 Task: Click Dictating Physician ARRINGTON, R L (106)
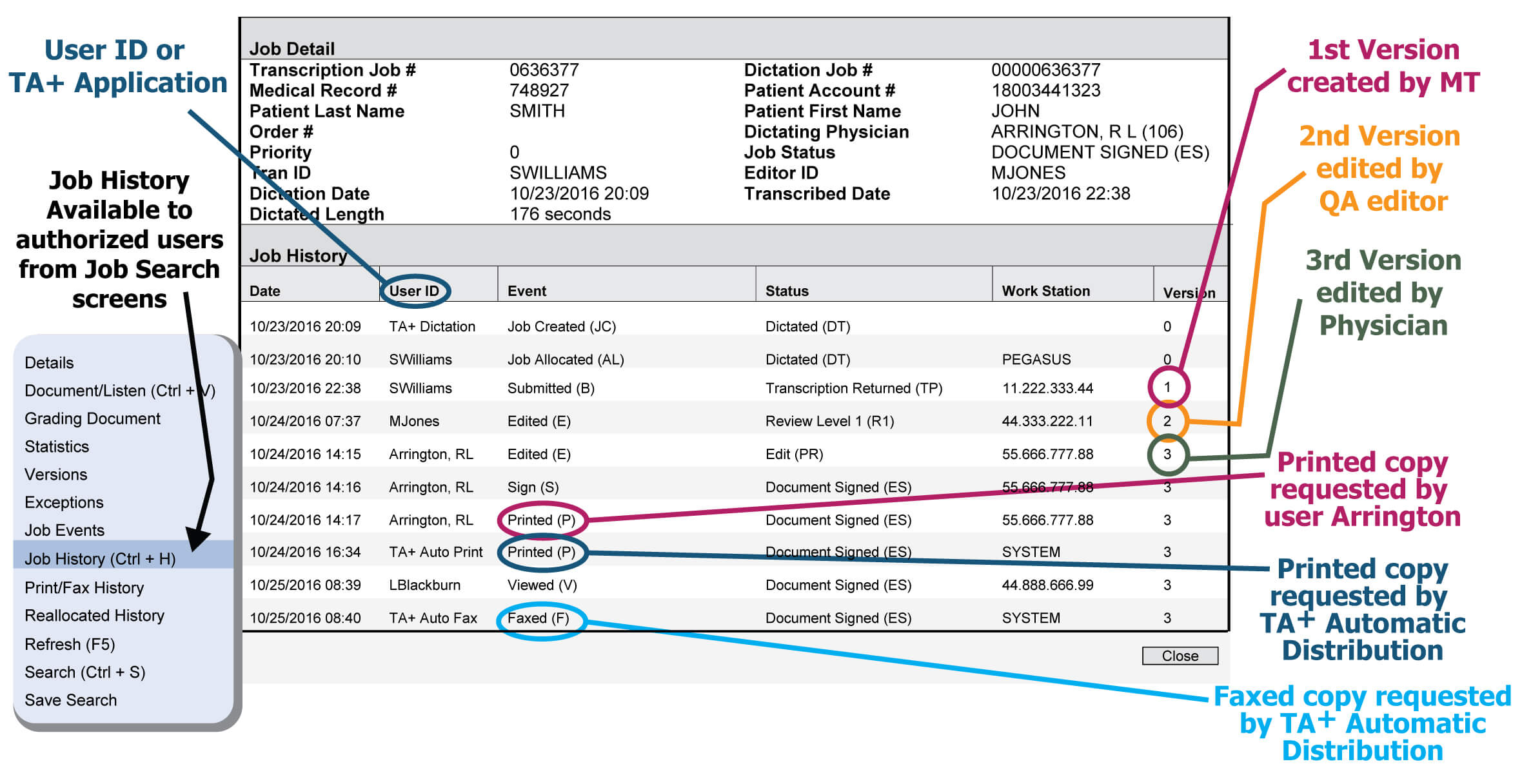coord(1087,132)
